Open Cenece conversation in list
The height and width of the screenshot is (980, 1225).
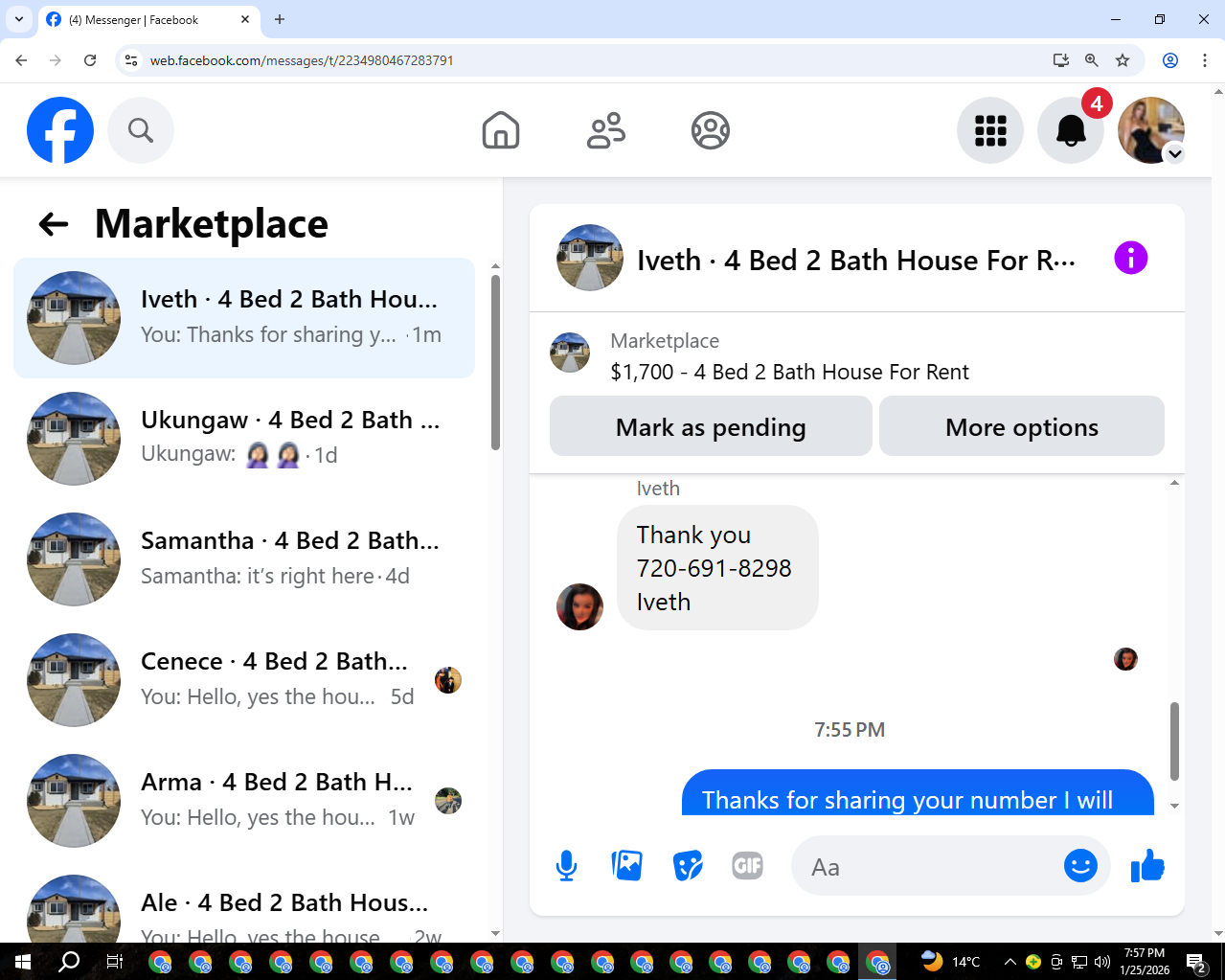point(244,680)
